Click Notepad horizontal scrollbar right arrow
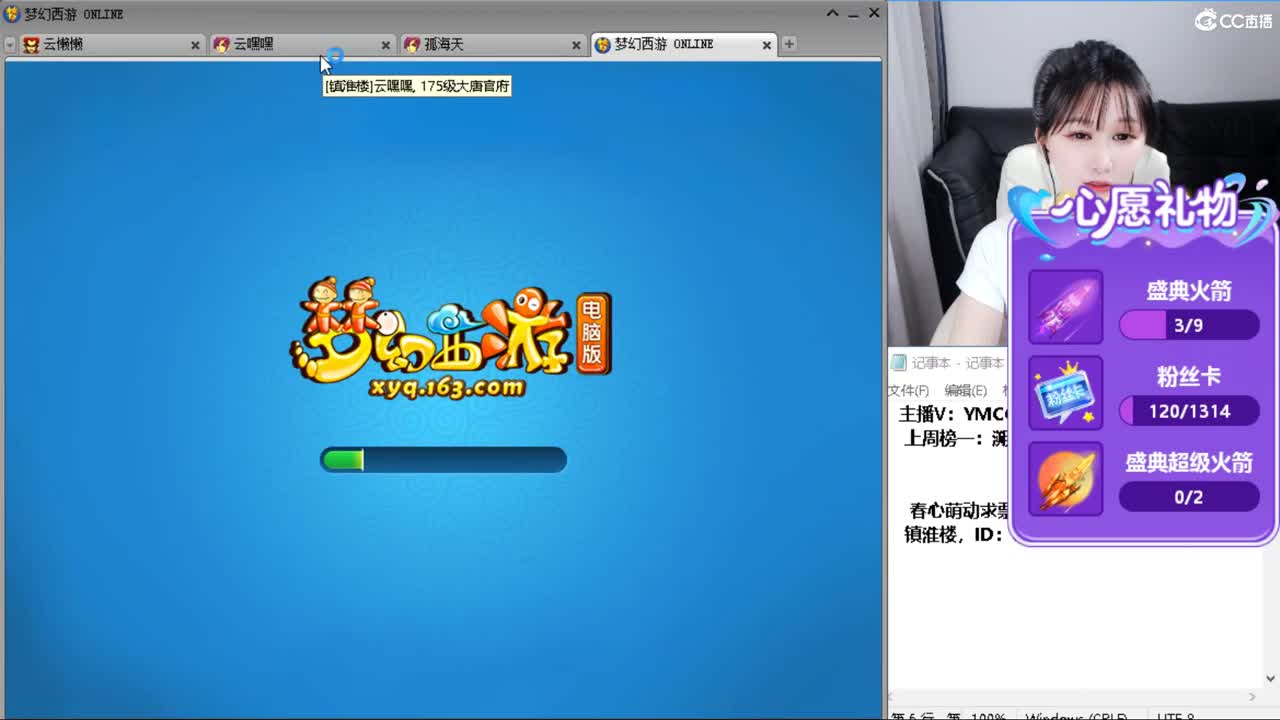1280x720 pixels. click(1252, 697)
